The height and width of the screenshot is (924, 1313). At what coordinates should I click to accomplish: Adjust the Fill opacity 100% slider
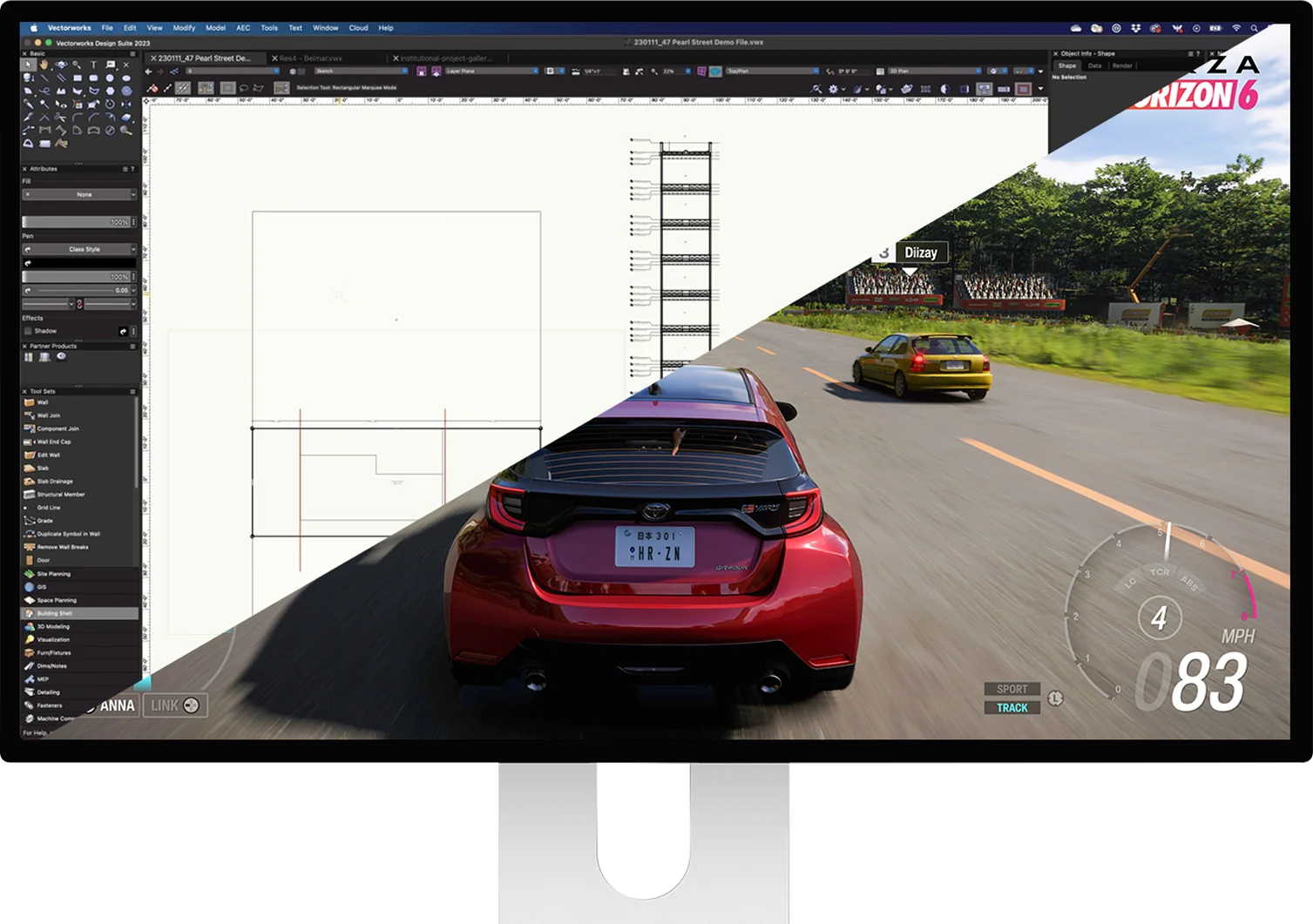[76, 222]
